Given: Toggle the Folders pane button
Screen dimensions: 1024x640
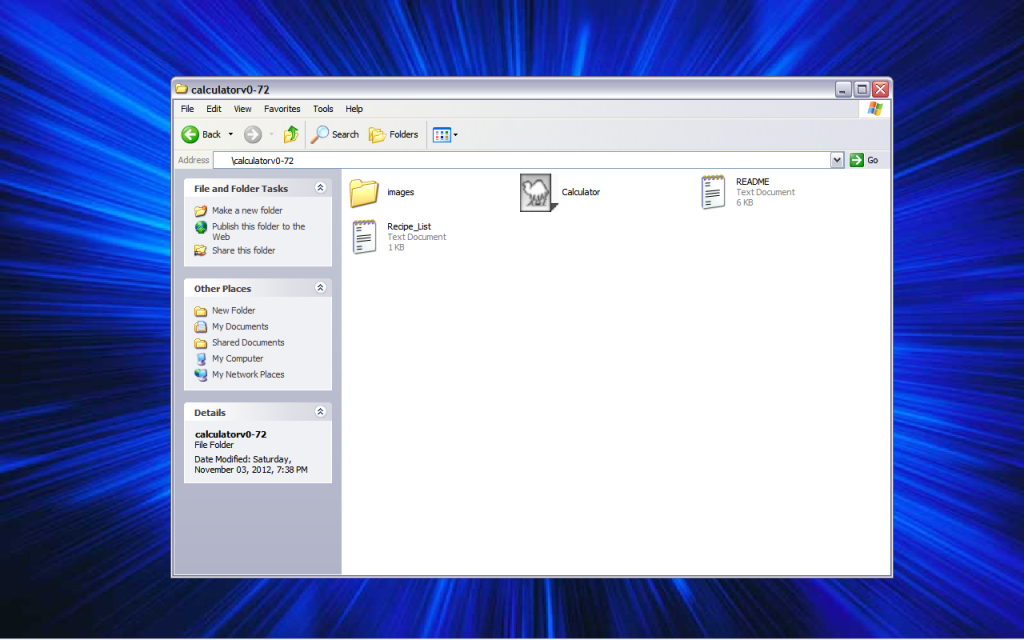Looking at the screenshot, I should 393,135.
